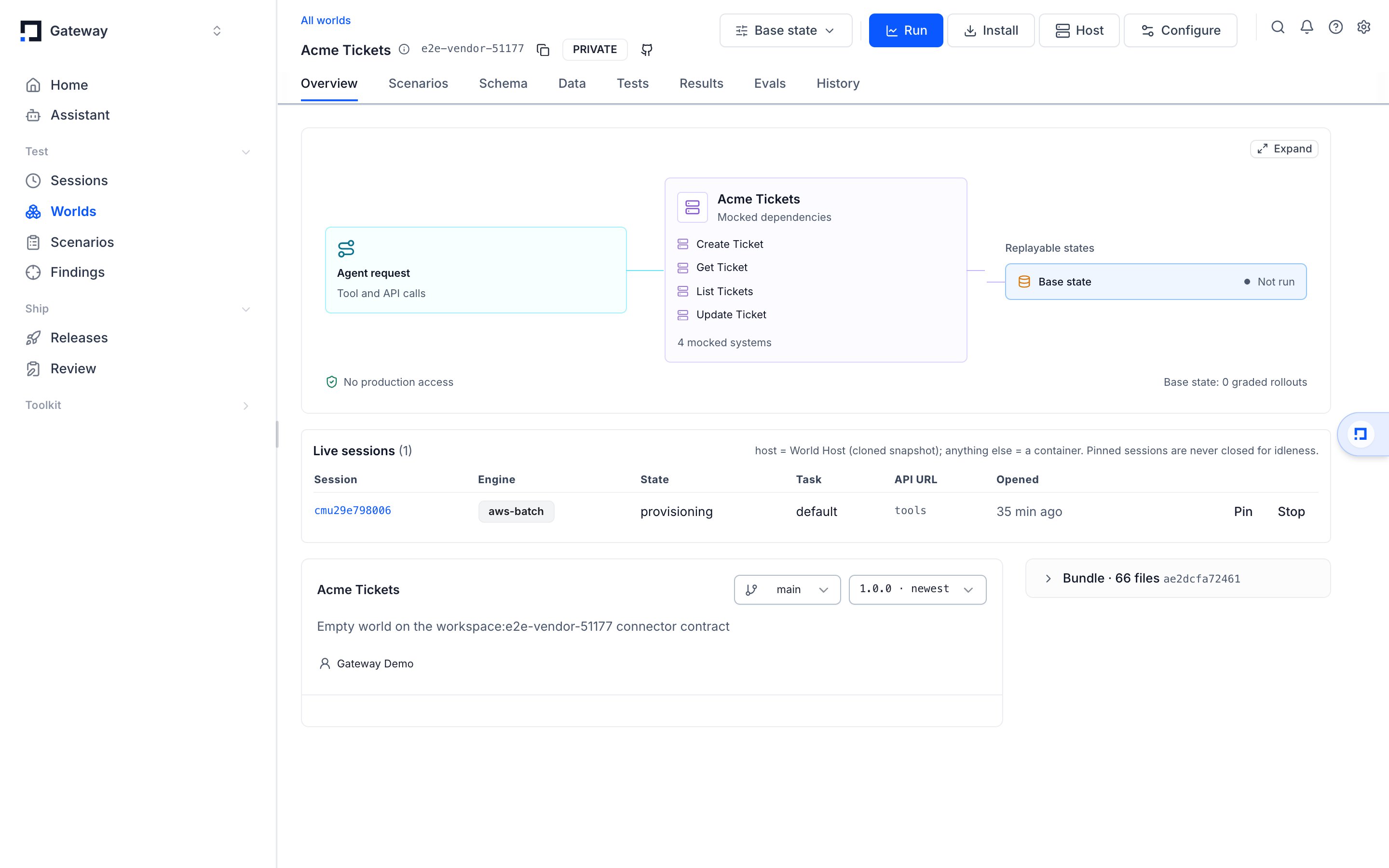
Task: Switch to the Scenarios tab
Action: [x=418, y=84]
